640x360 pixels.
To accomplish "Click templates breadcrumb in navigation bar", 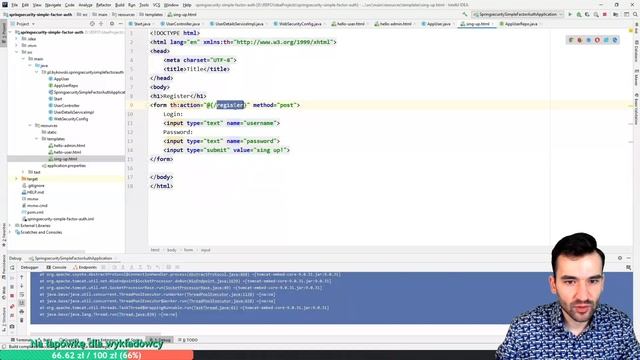I will 151,15.
